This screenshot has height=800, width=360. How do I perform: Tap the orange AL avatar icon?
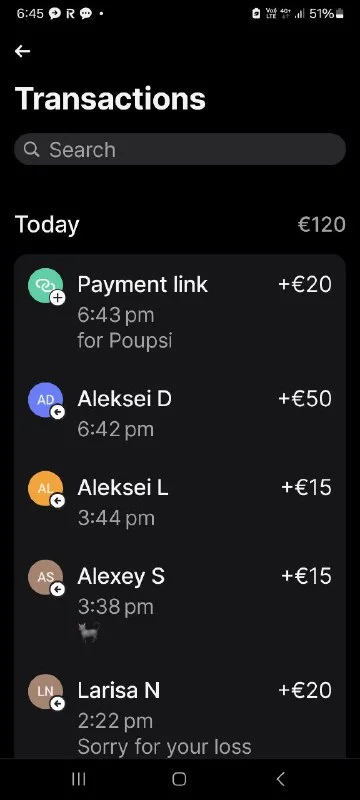point(45,489)
